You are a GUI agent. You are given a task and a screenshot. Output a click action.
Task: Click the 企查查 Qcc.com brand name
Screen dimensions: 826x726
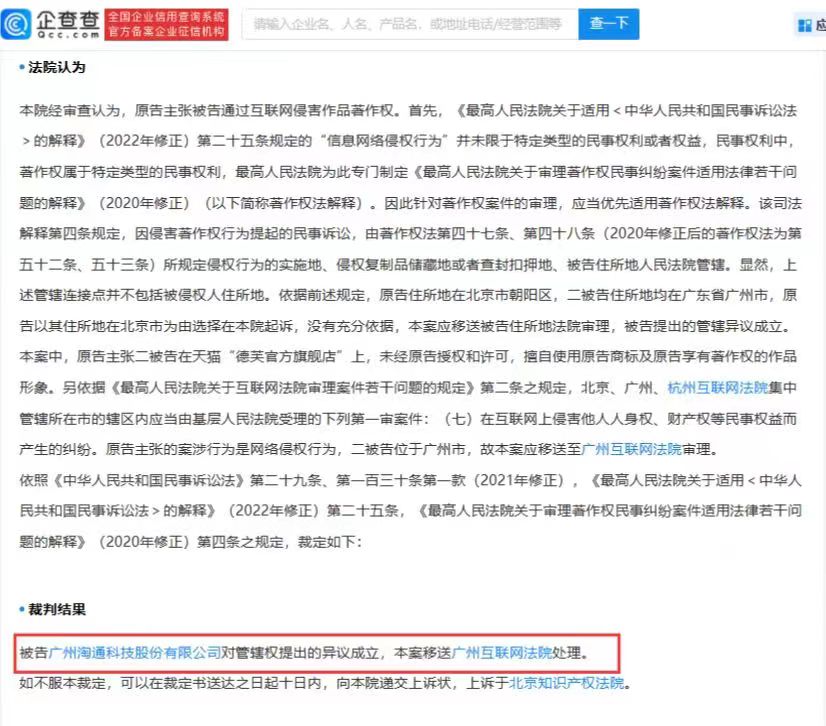point(68,24)
